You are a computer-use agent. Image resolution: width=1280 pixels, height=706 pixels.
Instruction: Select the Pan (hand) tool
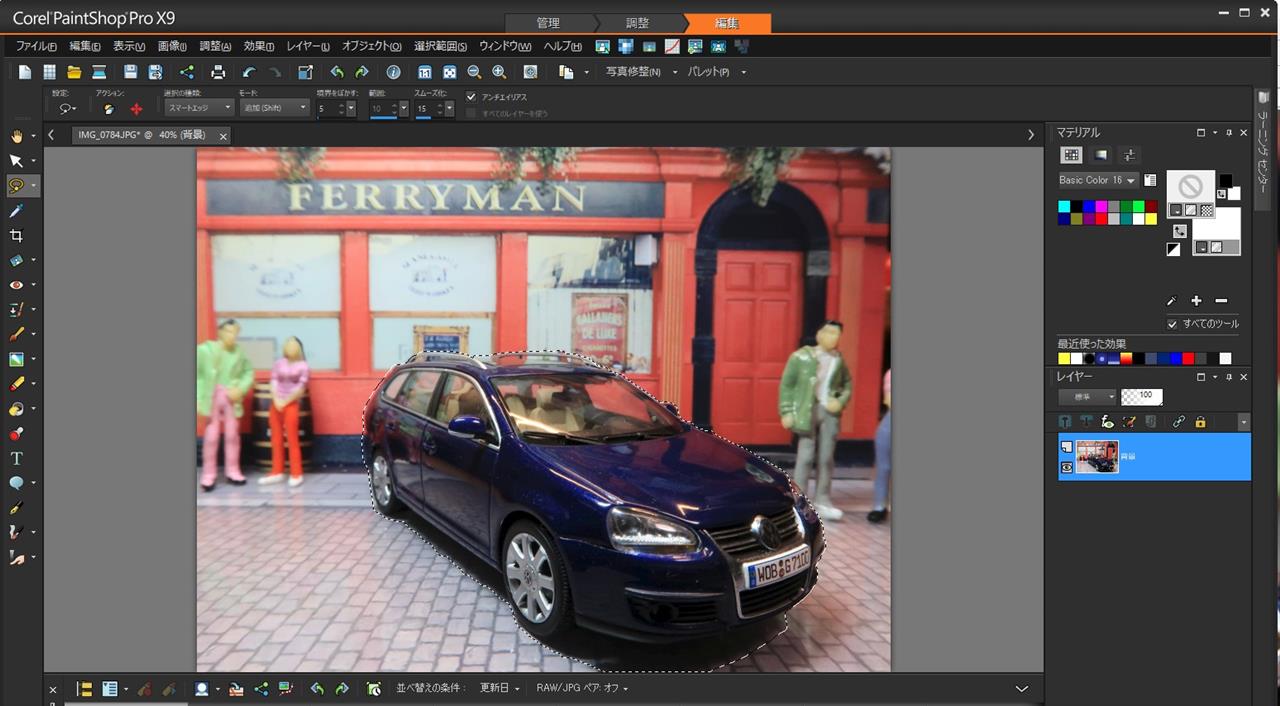(x=16, y=136)
